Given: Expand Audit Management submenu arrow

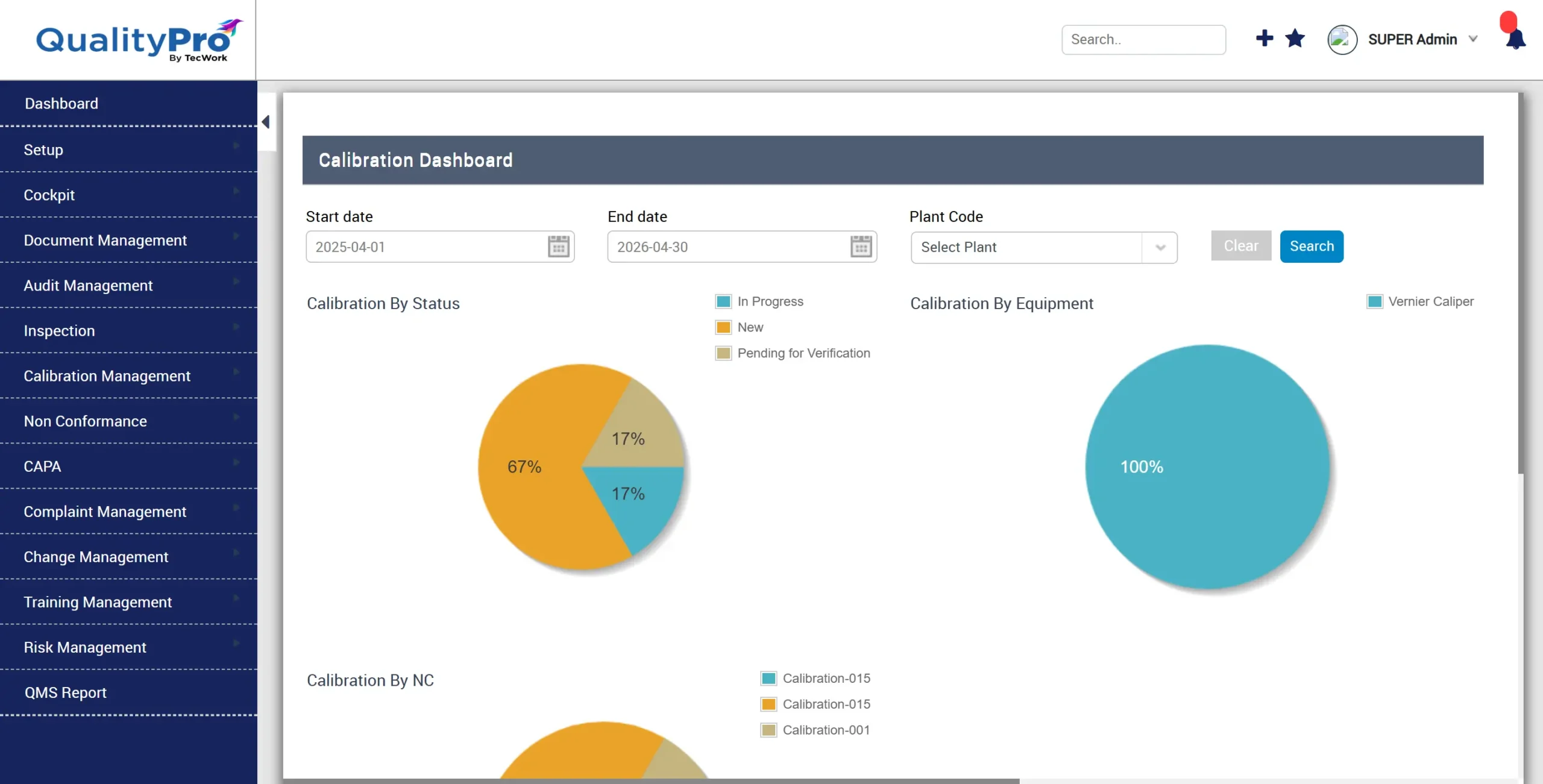Looking at the screenshot, I should click(236, 281).
